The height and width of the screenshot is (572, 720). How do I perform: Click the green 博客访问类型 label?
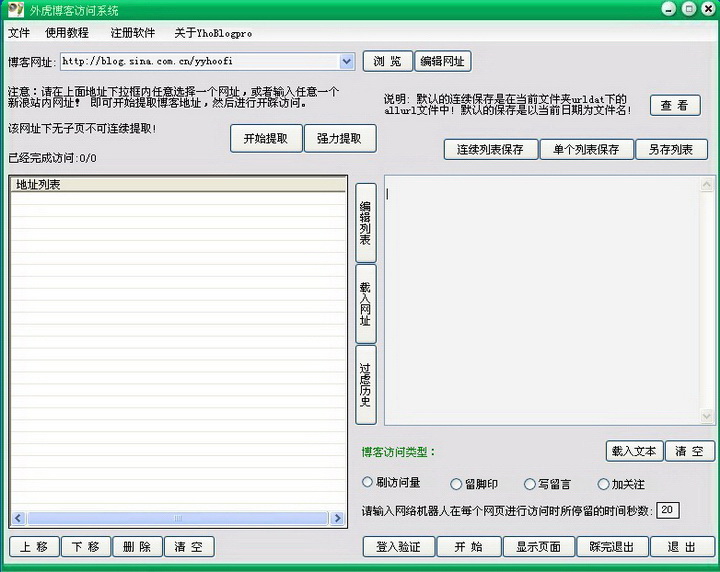398,452
